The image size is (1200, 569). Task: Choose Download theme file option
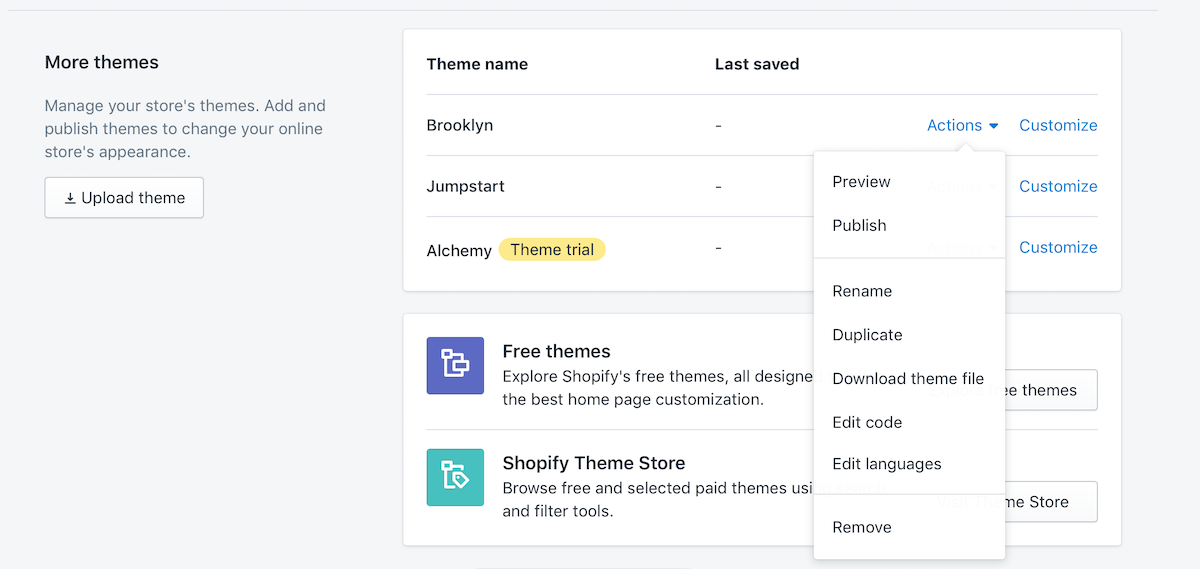(908, 379)
